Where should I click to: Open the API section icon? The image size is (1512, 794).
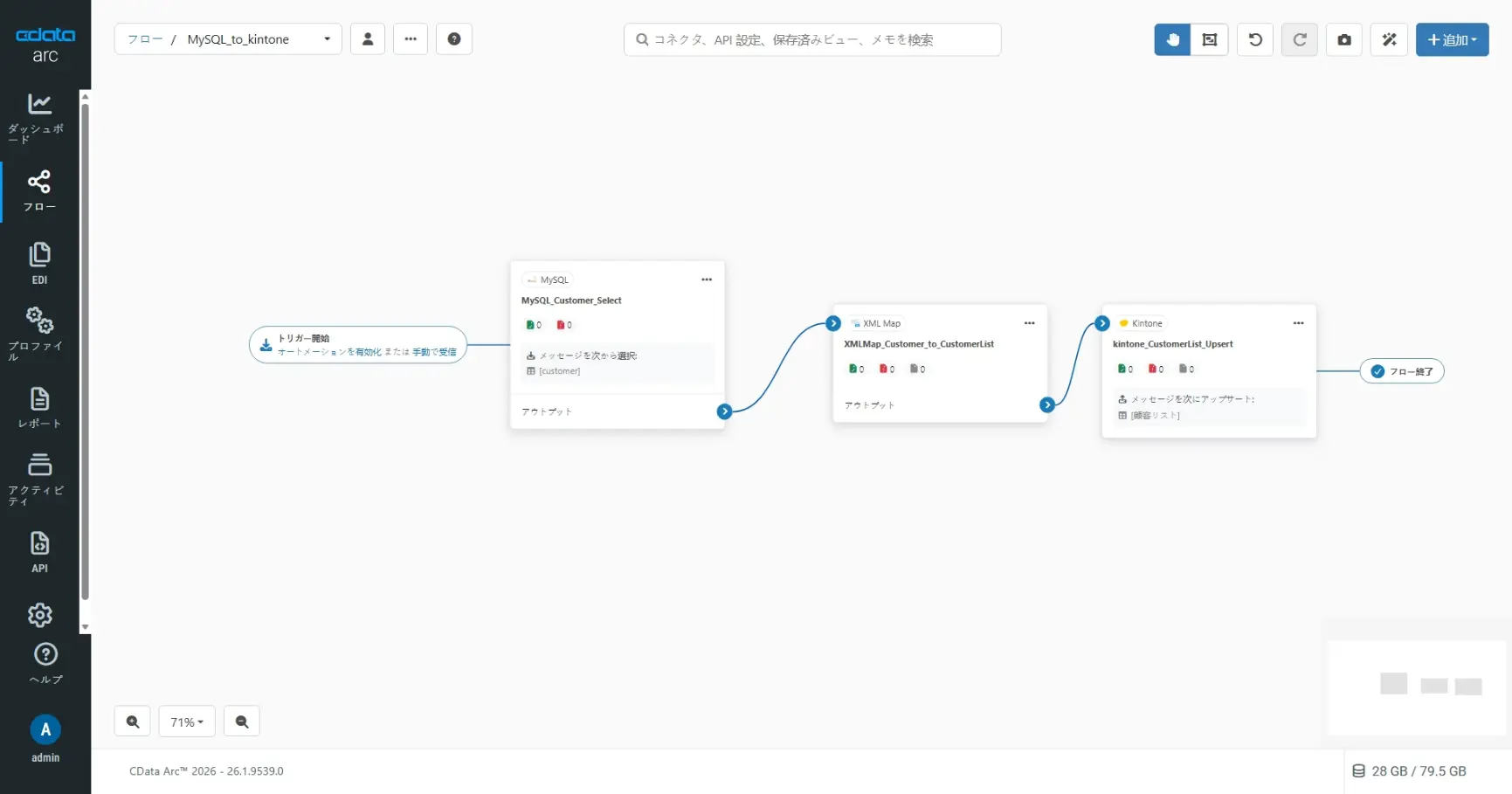pos(39,551)
